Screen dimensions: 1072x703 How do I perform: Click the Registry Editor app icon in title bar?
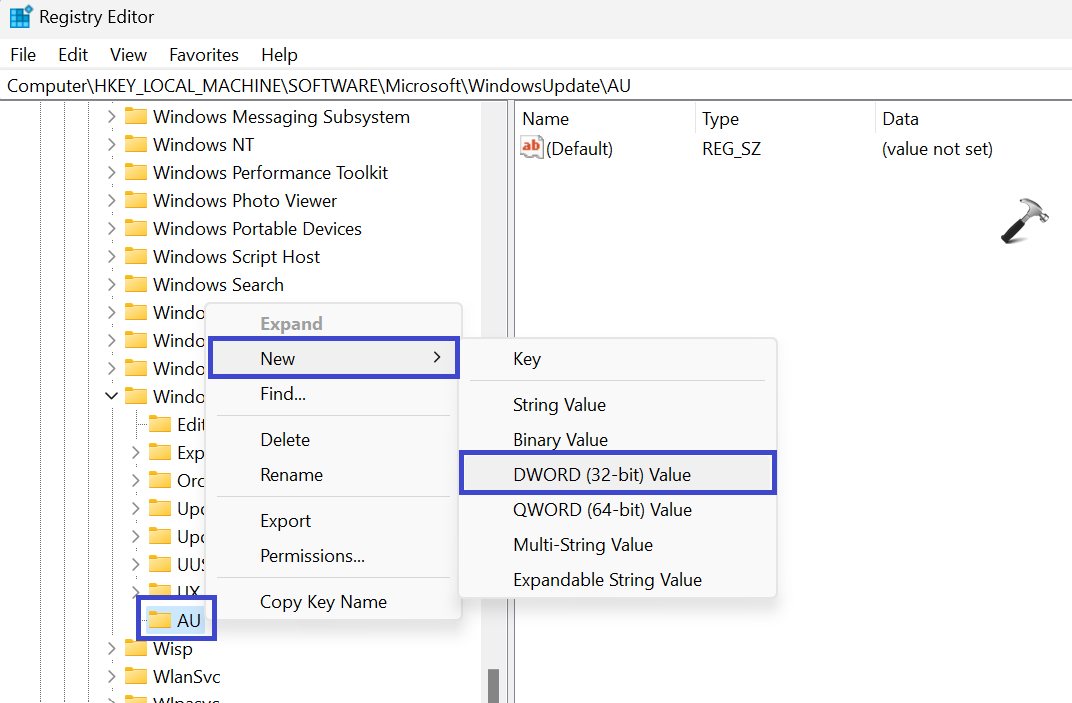[20, 17]
